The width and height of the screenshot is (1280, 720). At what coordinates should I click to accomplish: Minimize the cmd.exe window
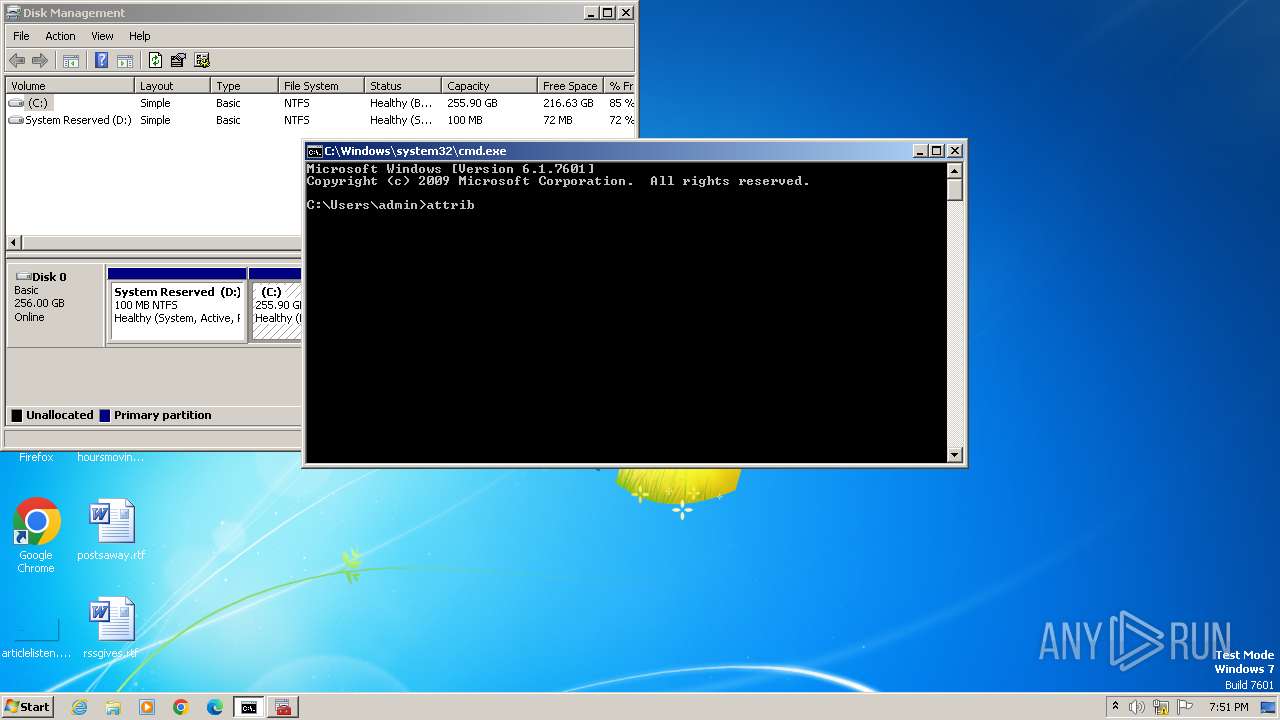[x=920, y=151]
